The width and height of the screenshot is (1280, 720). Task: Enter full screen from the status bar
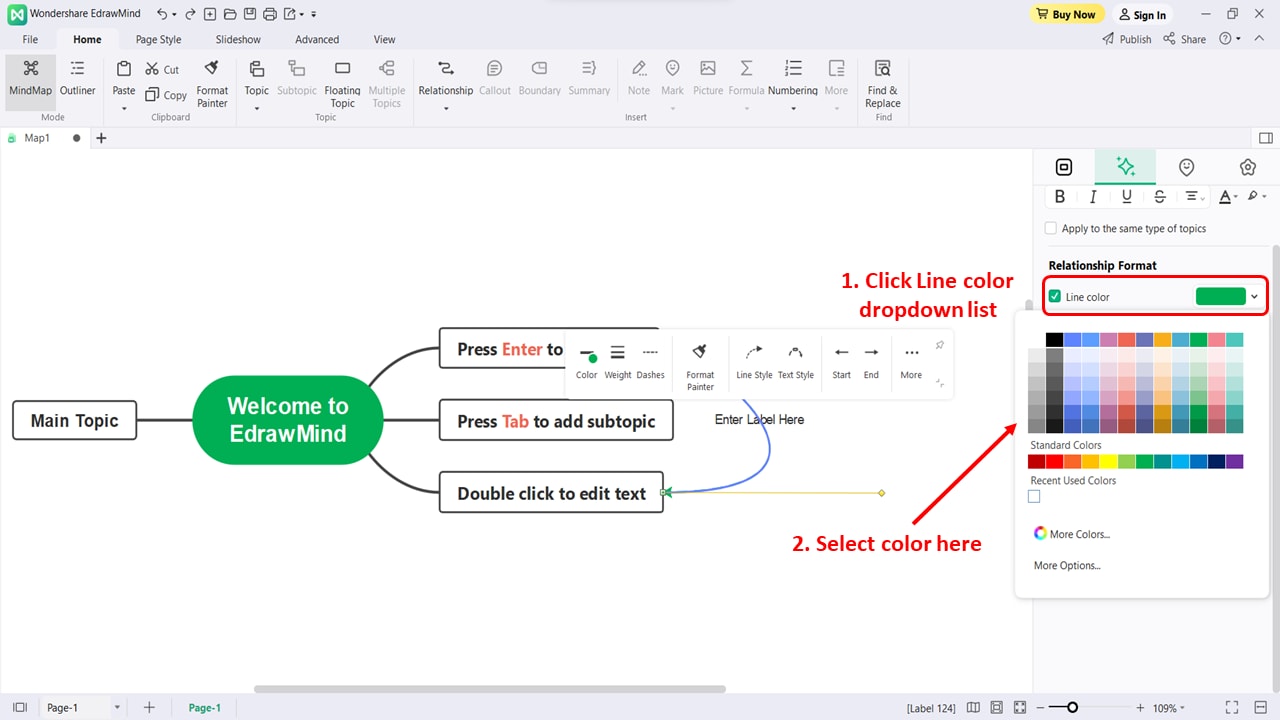point(1232,708)
